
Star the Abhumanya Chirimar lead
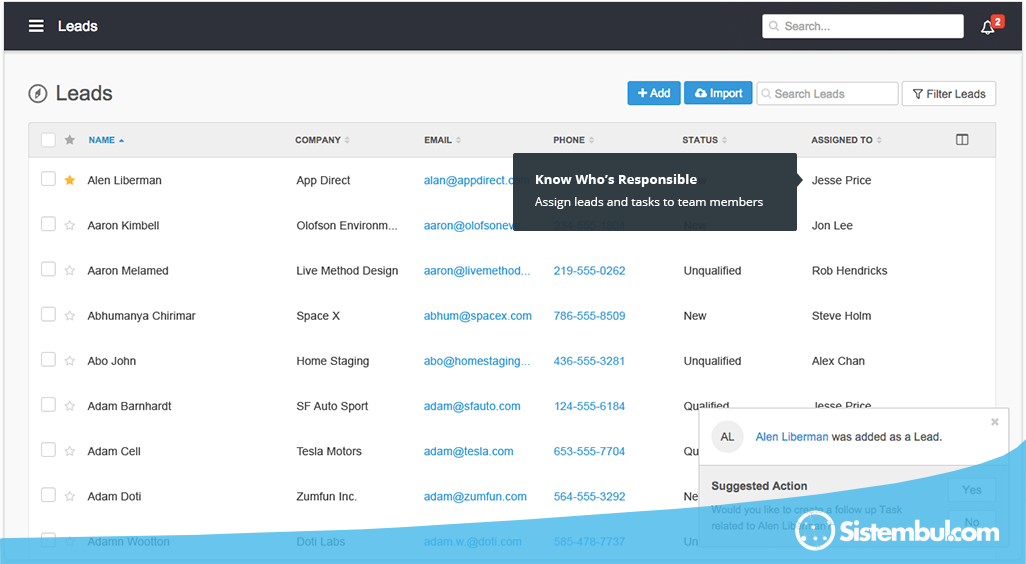(69, 315)
